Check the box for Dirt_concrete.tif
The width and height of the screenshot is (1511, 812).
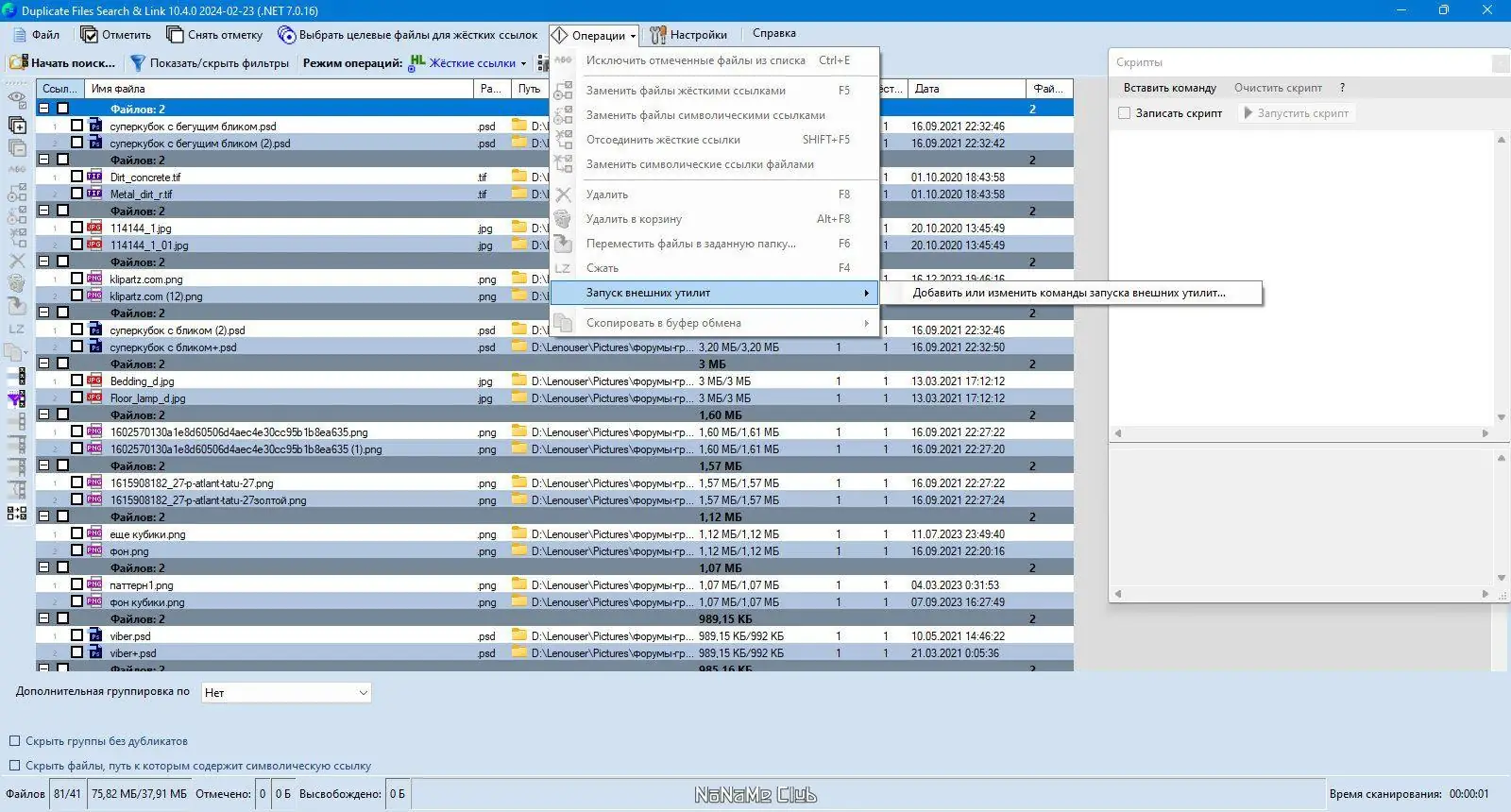76,177
